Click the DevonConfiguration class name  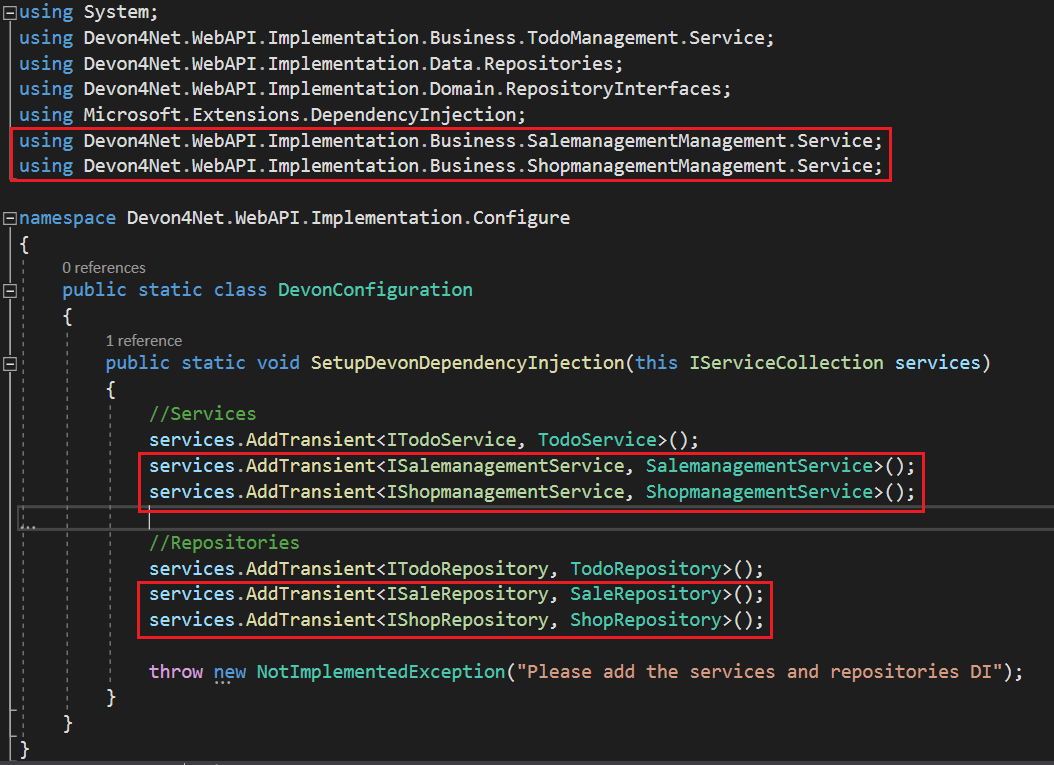374,290
